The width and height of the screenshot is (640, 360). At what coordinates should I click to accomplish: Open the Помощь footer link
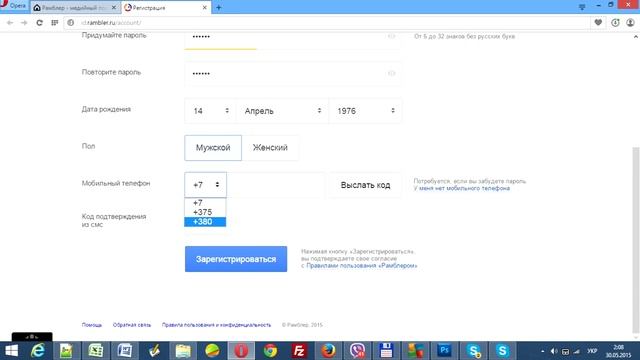click(92, 325)
